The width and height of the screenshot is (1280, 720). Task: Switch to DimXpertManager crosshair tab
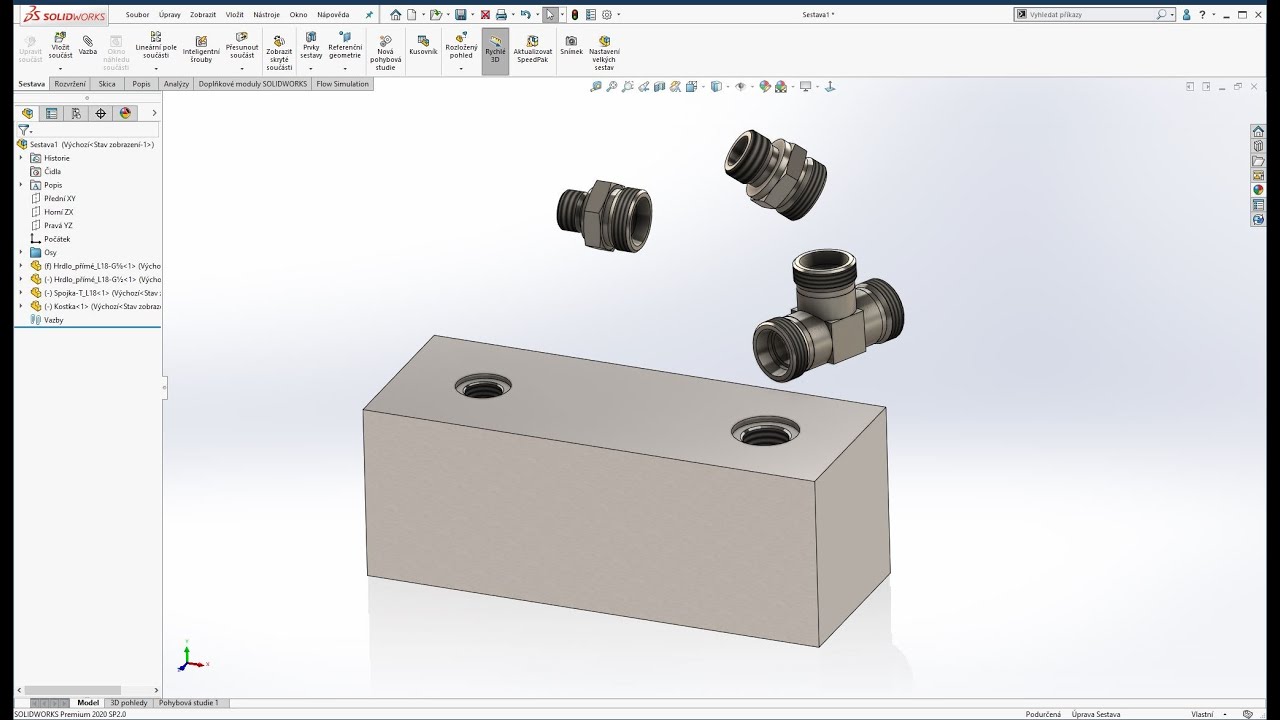pos(100,113)
